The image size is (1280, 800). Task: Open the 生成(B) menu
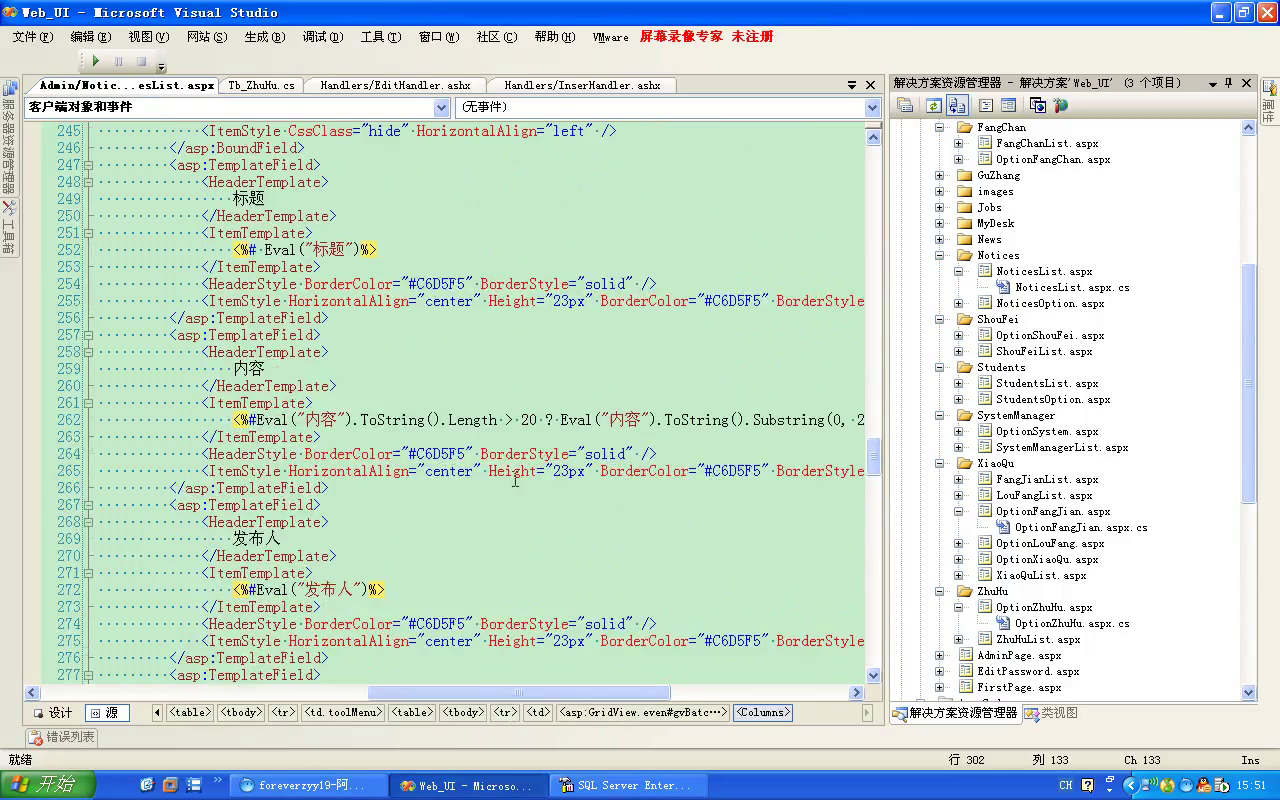click(265, 36)
